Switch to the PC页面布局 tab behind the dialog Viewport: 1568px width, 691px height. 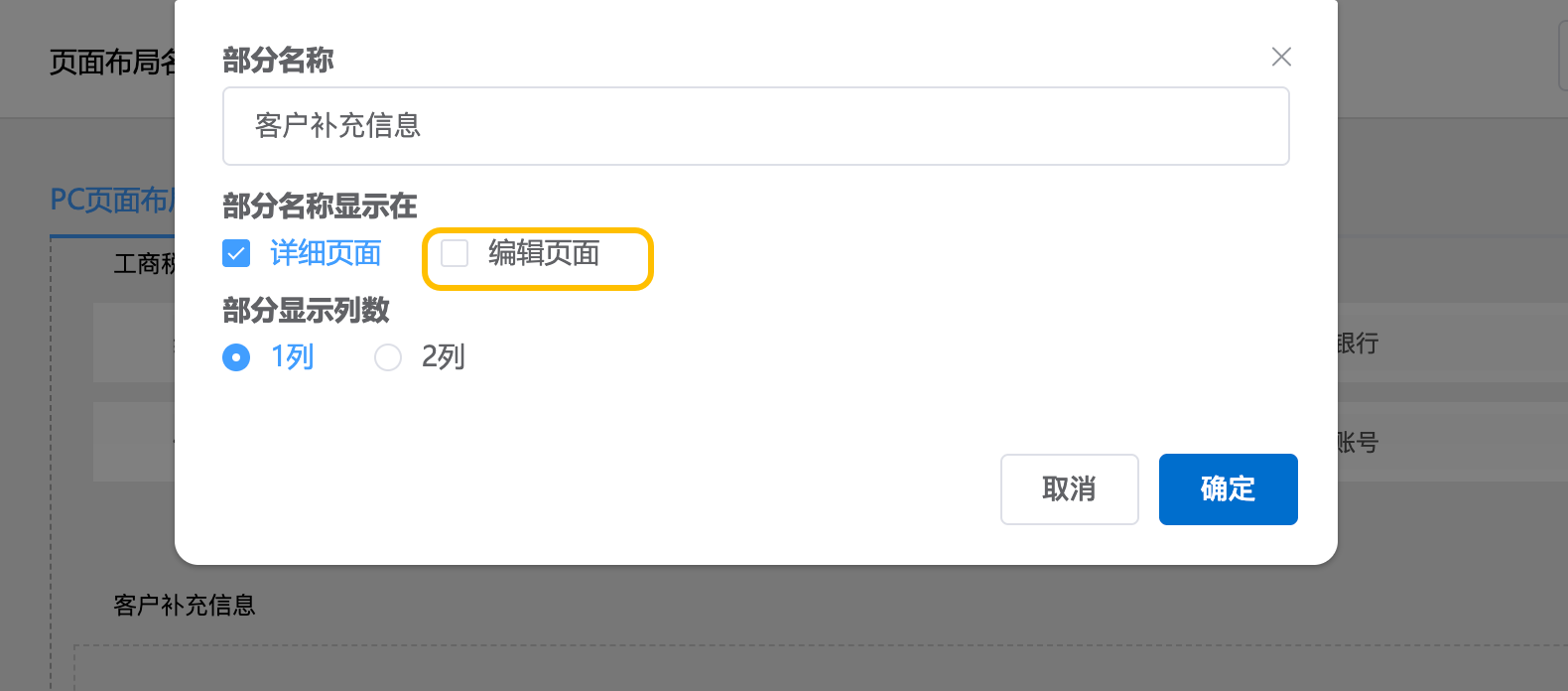tap(111, 201)
